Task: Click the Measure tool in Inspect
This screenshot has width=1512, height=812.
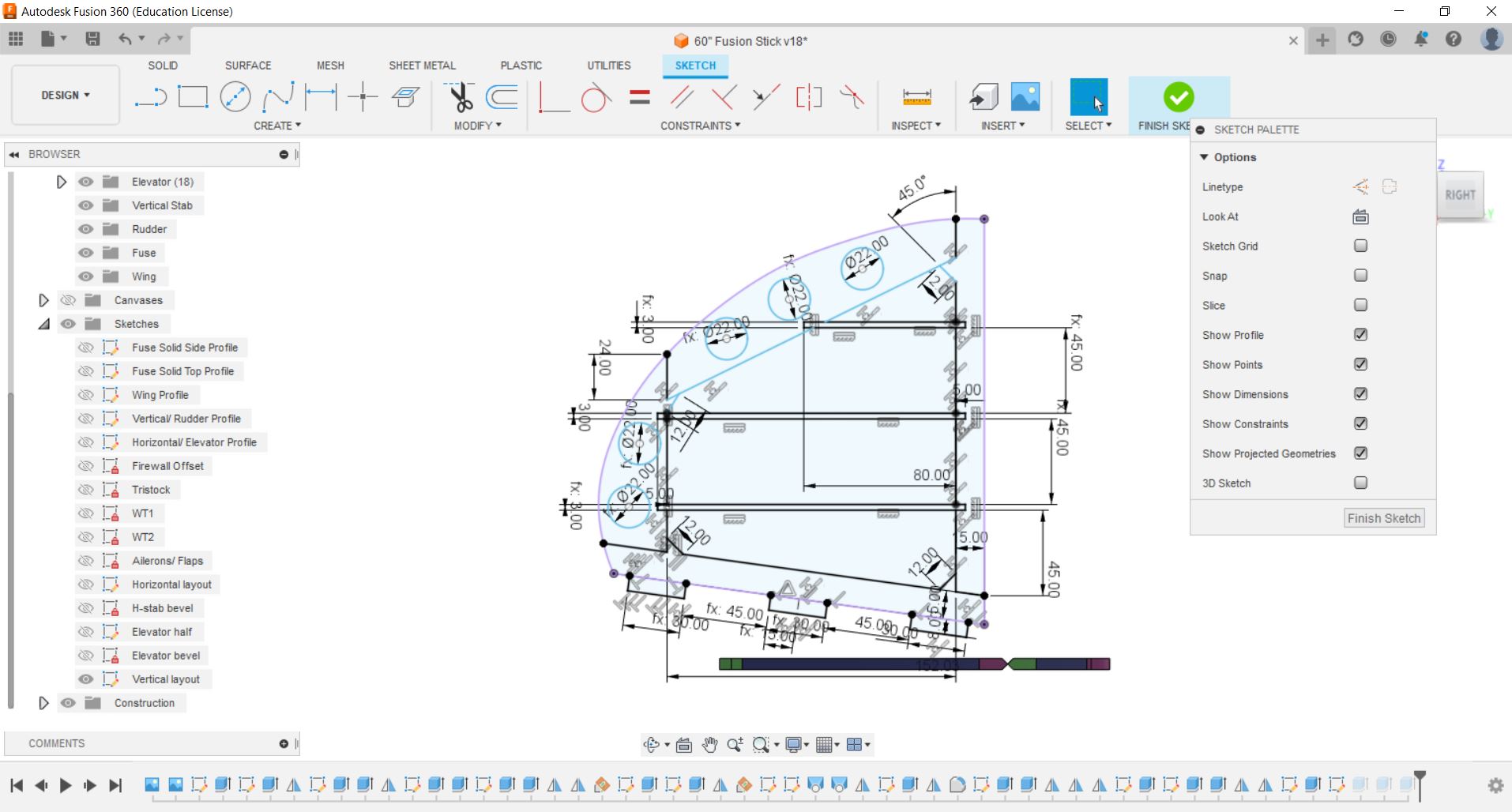Action: click(916, 97)
